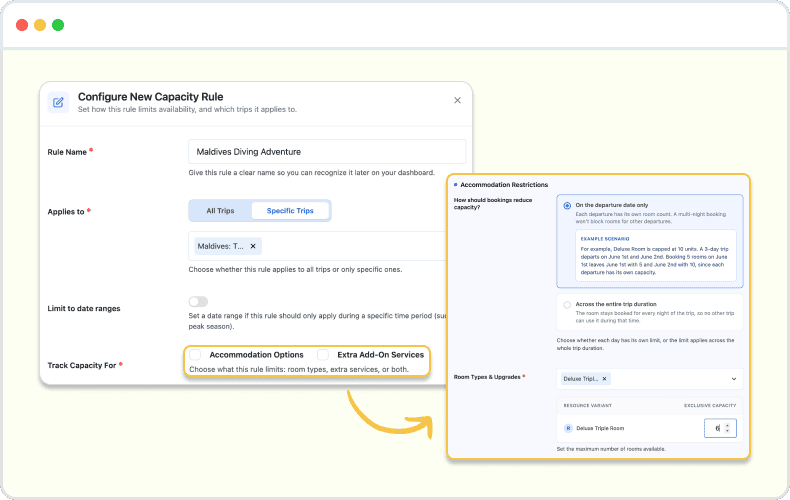Remove the Maldives trip tag
The height and width of the screenshot is (500, 790).
(x=253, y=246)
